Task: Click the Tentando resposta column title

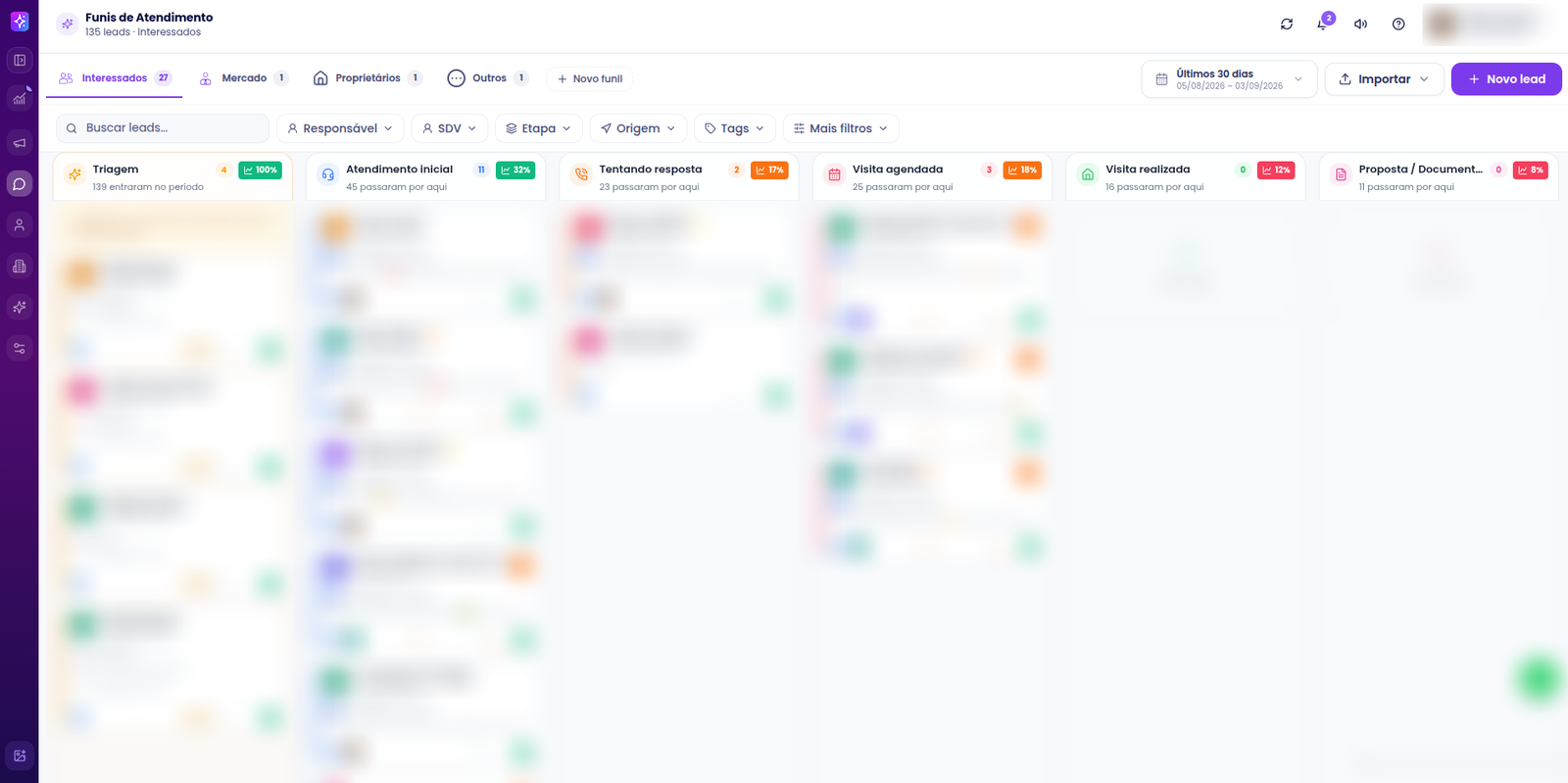Action: pos(651,170)
